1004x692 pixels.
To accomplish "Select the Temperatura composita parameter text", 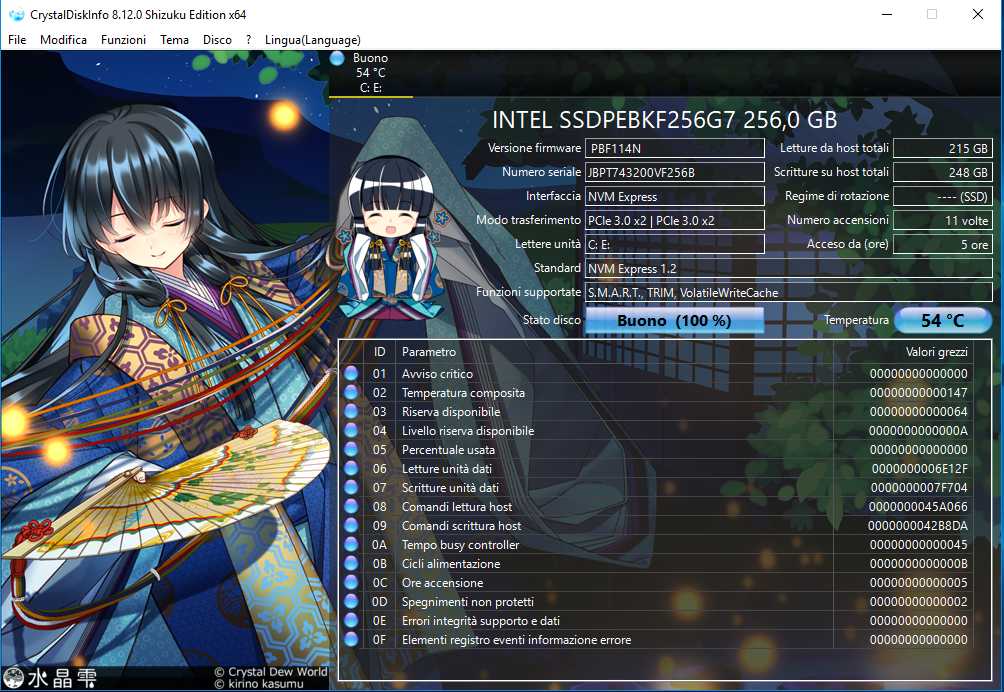I will tap(463, 393).
